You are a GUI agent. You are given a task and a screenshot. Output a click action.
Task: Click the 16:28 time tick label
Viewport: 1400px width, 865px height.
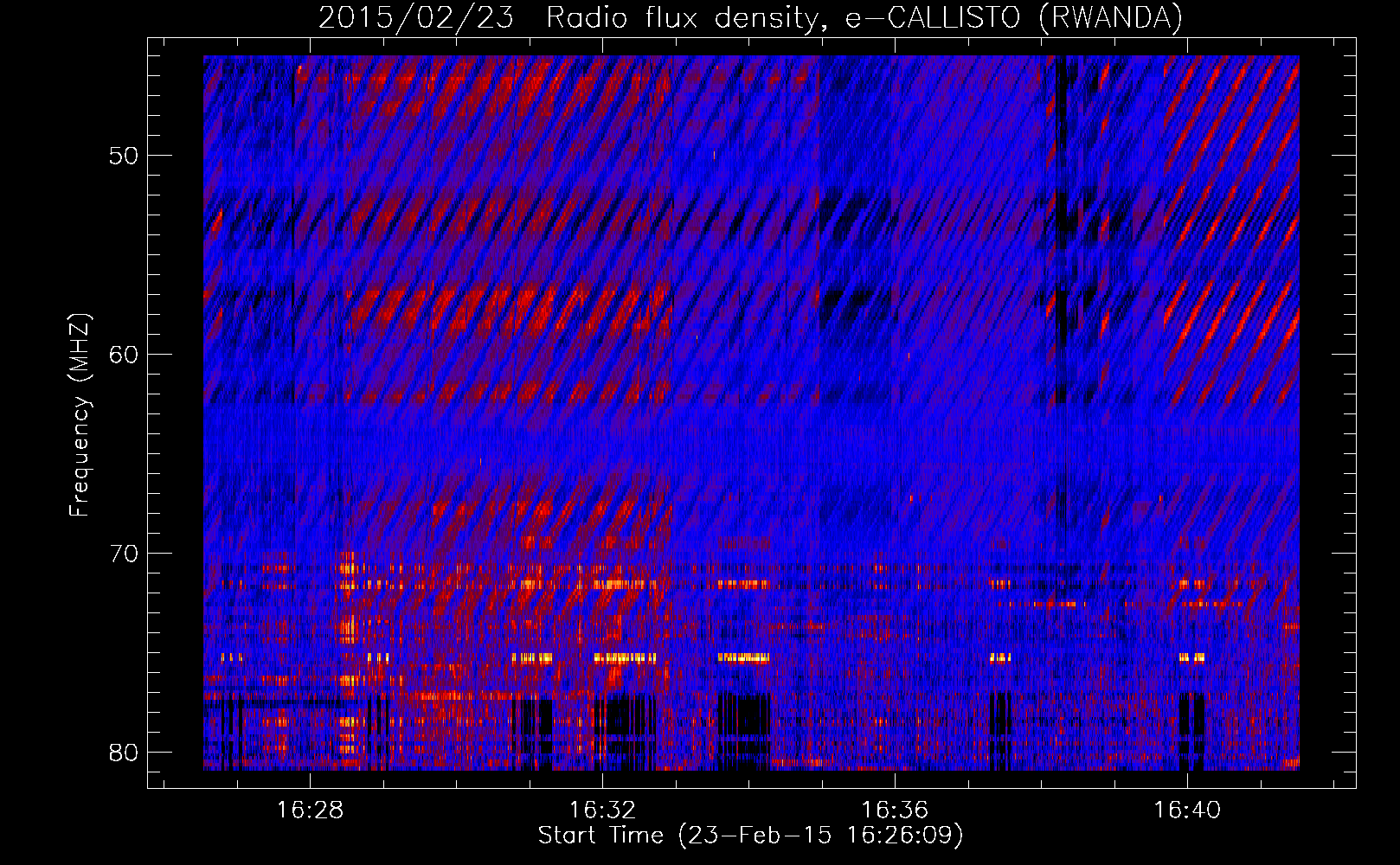pos(310,811)
